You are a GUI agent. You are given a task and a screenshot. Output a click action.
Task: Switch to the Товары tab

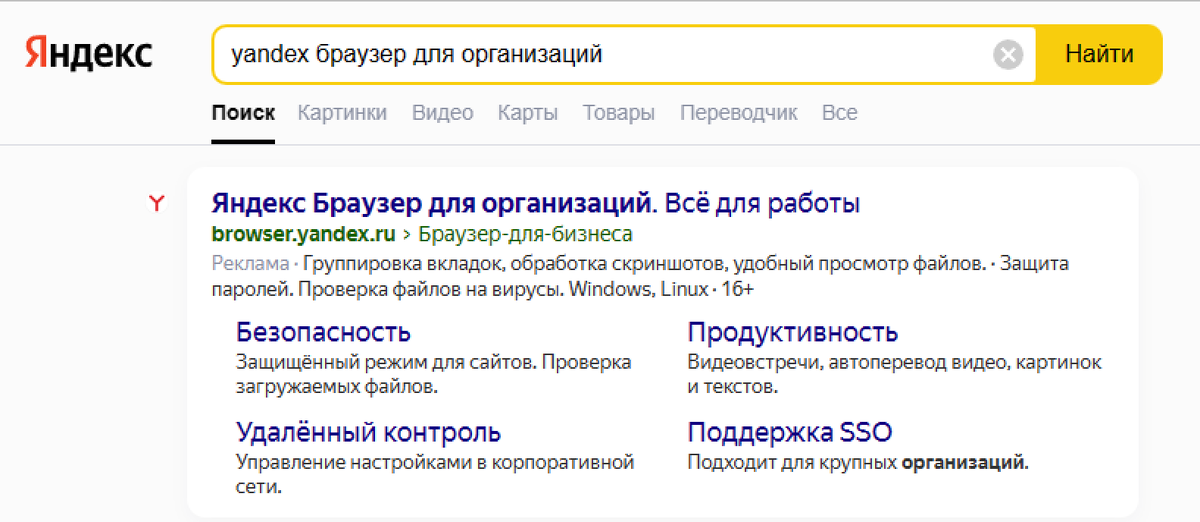pyautogui.click(x=619, y=113)
